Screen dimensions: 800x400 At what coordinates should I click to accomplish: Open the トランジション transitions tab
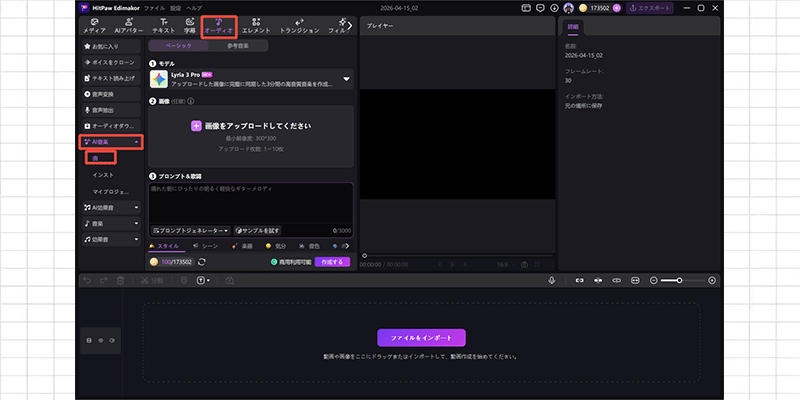299,26
